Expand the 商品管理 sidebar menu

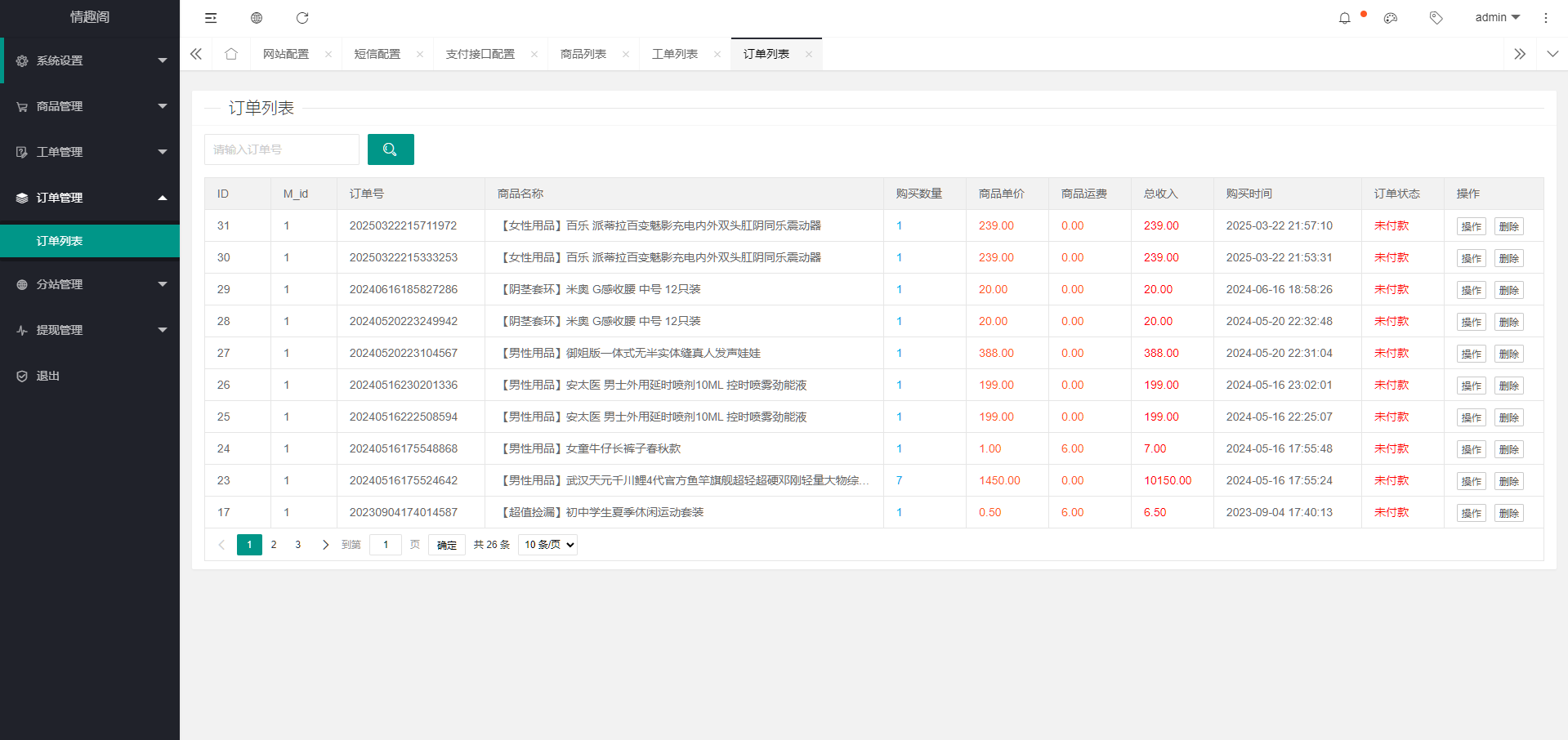coord(90,106)
